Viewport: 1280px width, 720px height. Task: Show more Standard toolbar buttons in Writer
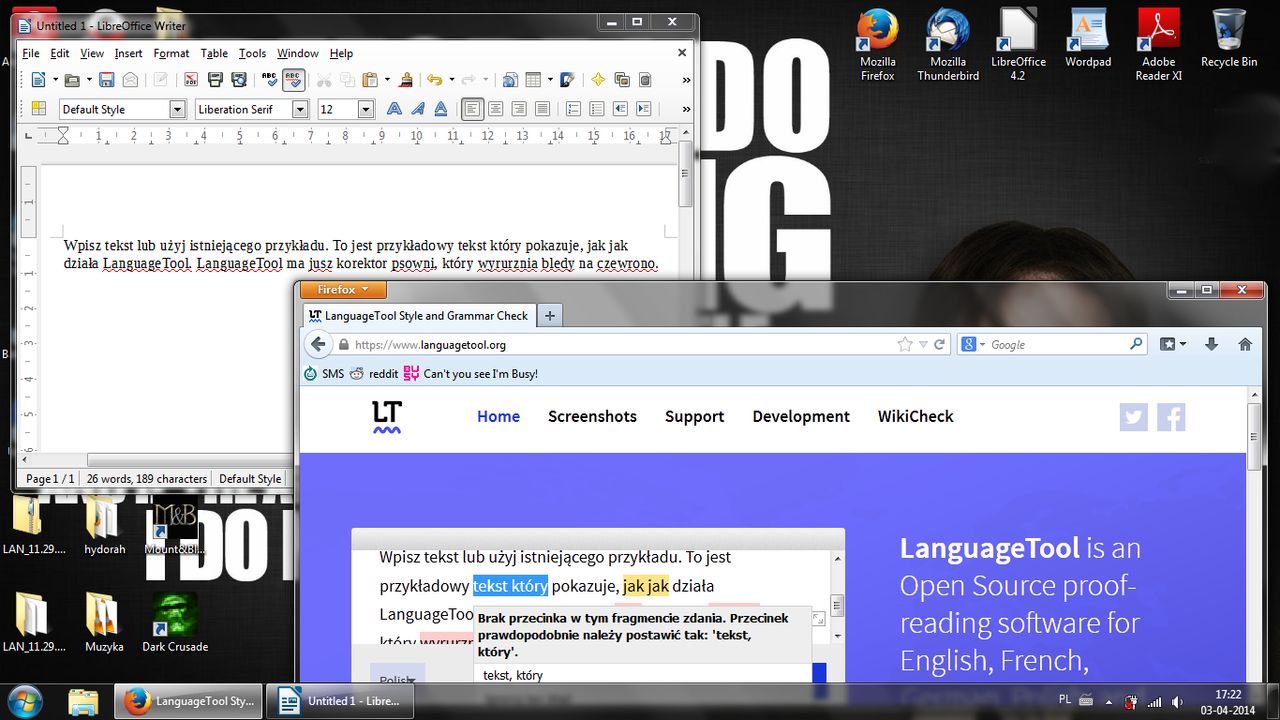(x=686, y=80)
